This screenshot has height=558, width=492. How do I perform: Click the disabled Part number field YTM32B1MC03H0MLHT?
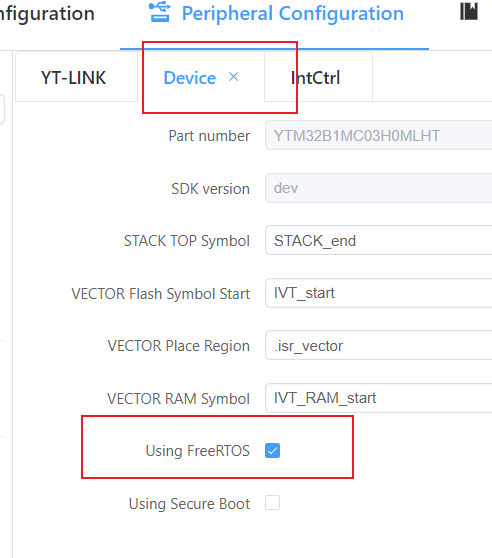click(379, 135)
